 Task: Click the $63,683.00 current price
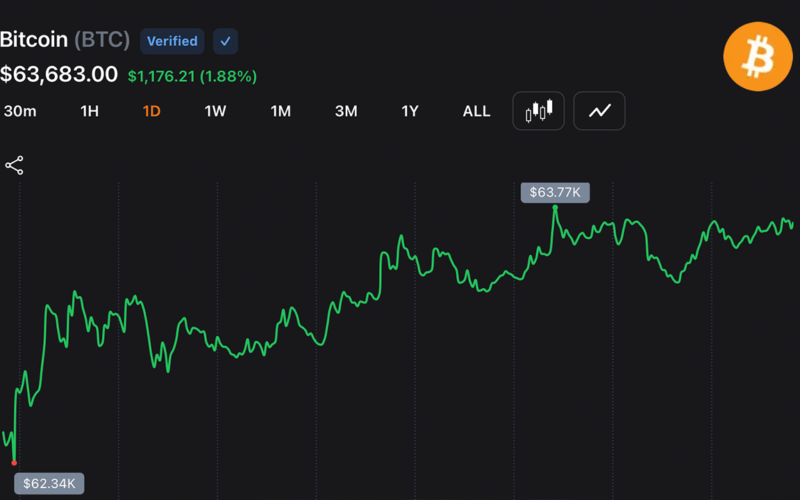pyautogui.click(x=59, y=74)
